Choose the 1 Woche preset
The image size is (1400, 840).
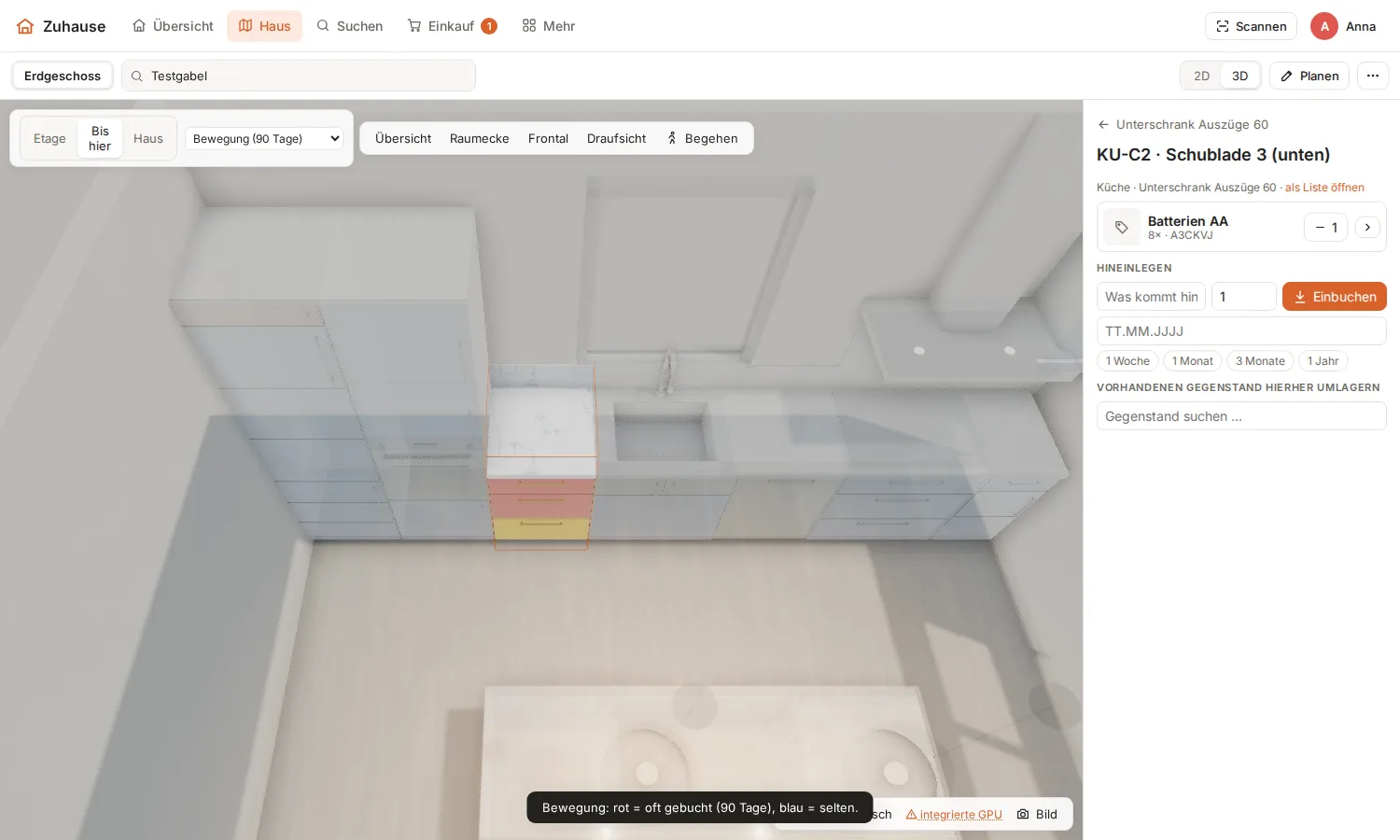pyautogui.click(x=1127, y=361)
